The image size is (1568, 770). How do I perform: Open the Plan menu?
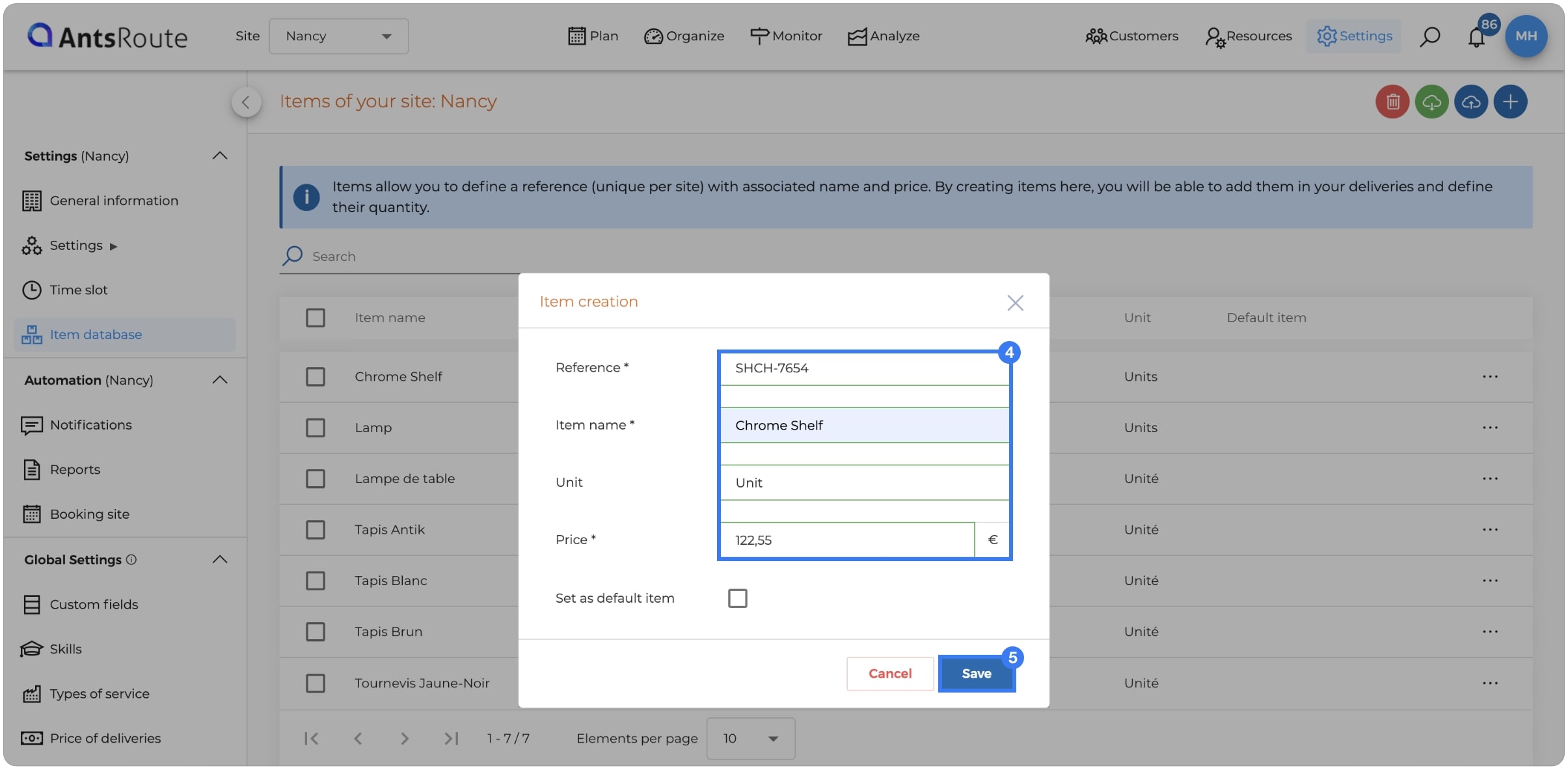[593, 36]
